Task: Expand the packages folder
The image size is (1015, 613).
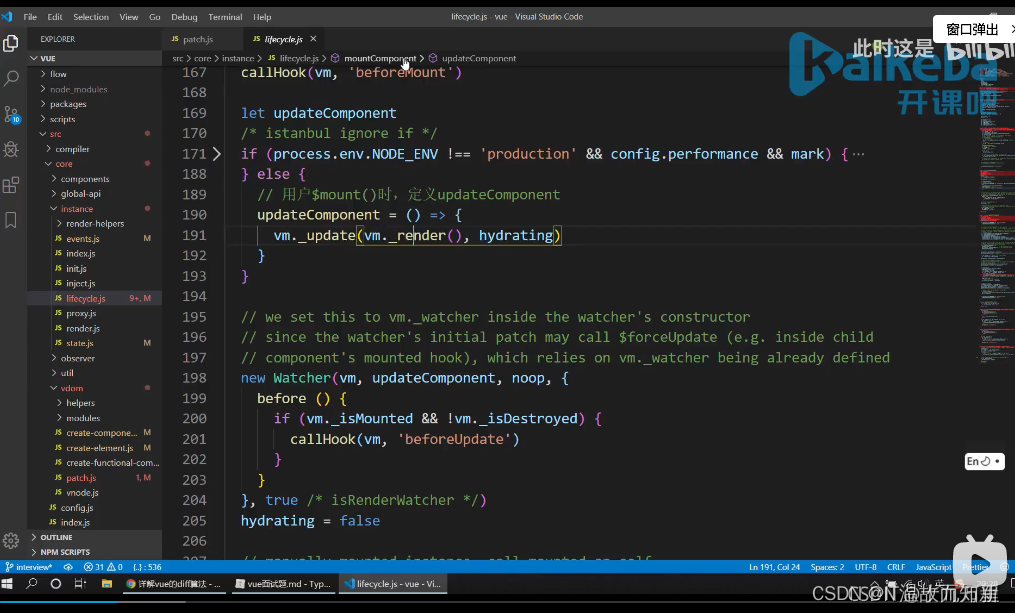Action: tap(95, 104)
